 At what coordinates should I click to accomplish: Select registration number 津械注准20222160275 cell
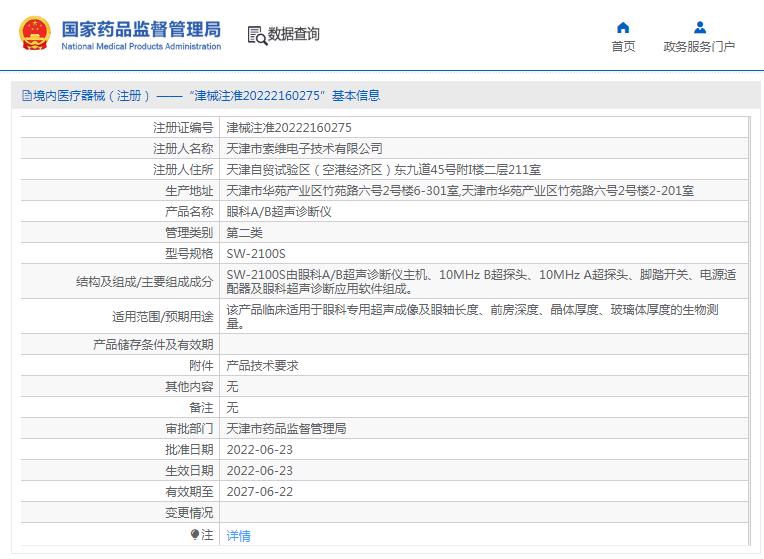click(x=289, y=128)
